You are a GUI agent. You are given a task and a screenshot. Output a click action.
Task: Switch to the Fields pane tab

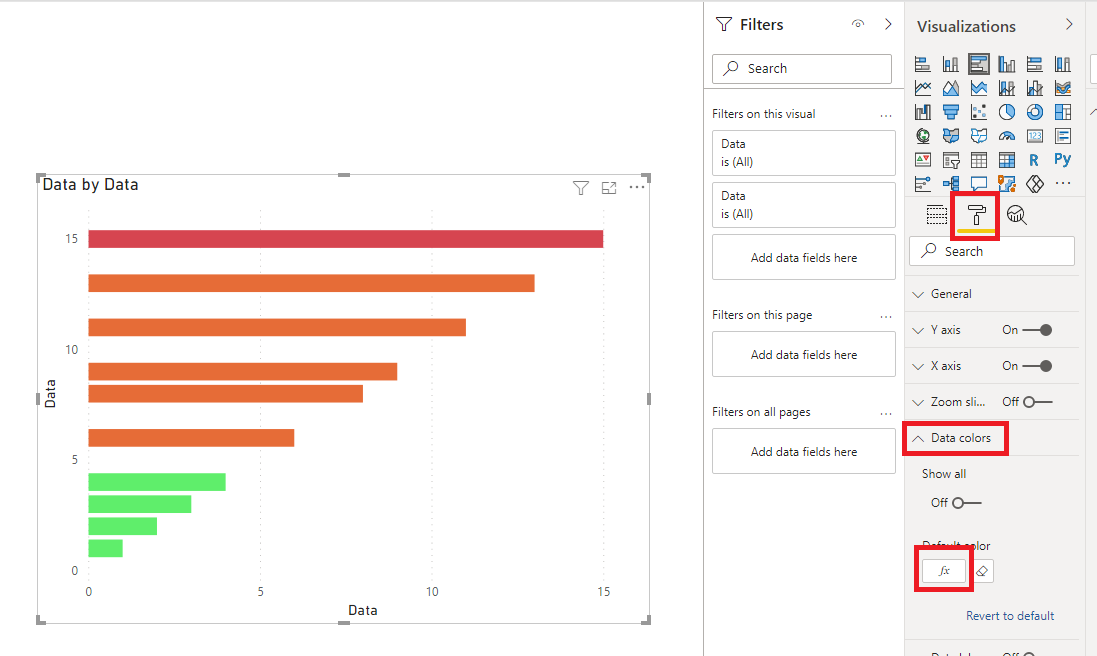(936, 215)
